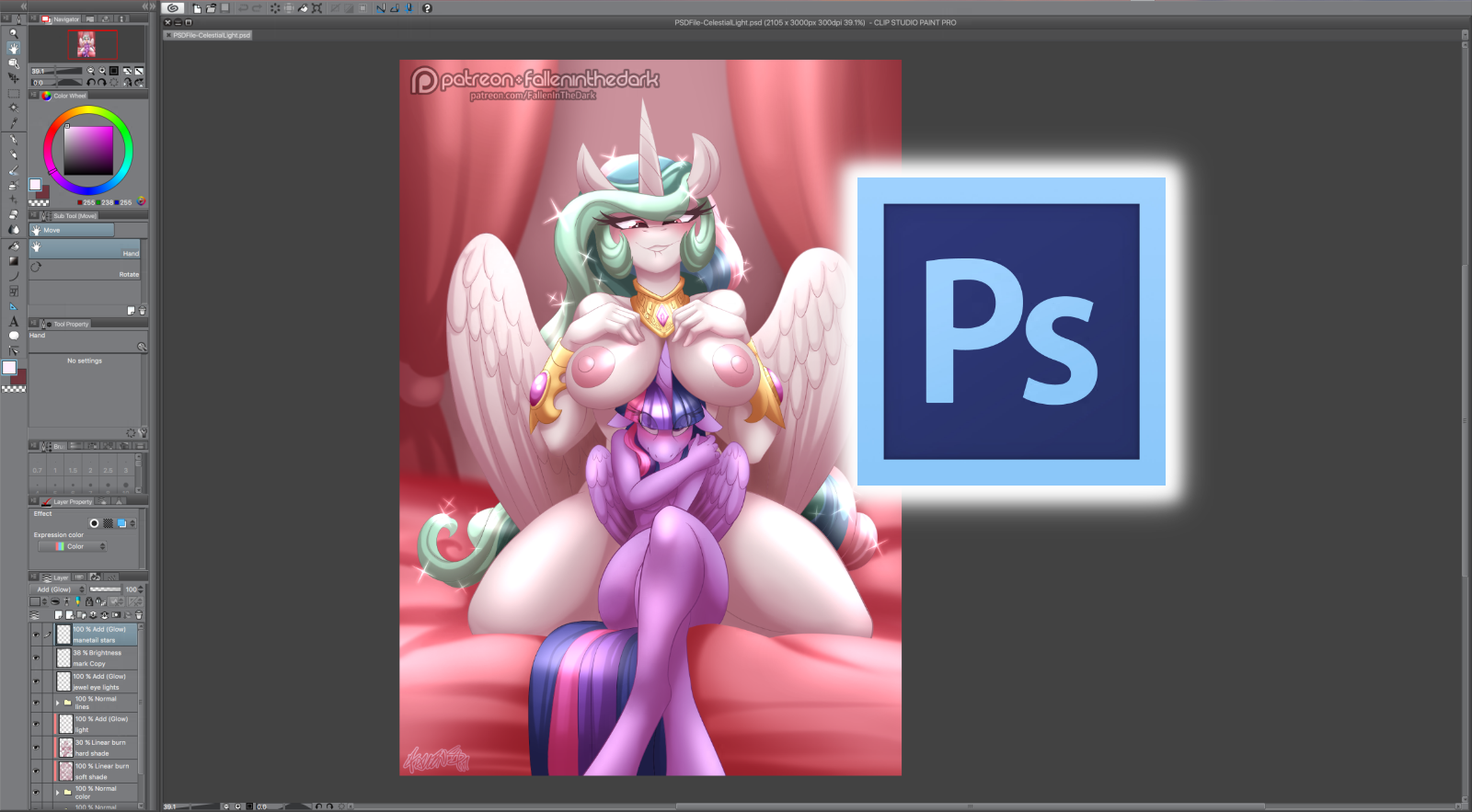This screenshot has width=1472, height=812.
Task: Zoom out in the Navigator panel
Action: tap(90, 71)
